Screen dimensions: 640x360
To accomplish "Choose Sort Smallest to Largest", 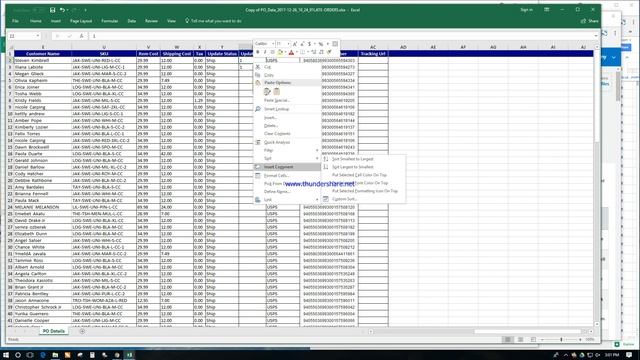I will pyautogui.click(x=363, y=159).
